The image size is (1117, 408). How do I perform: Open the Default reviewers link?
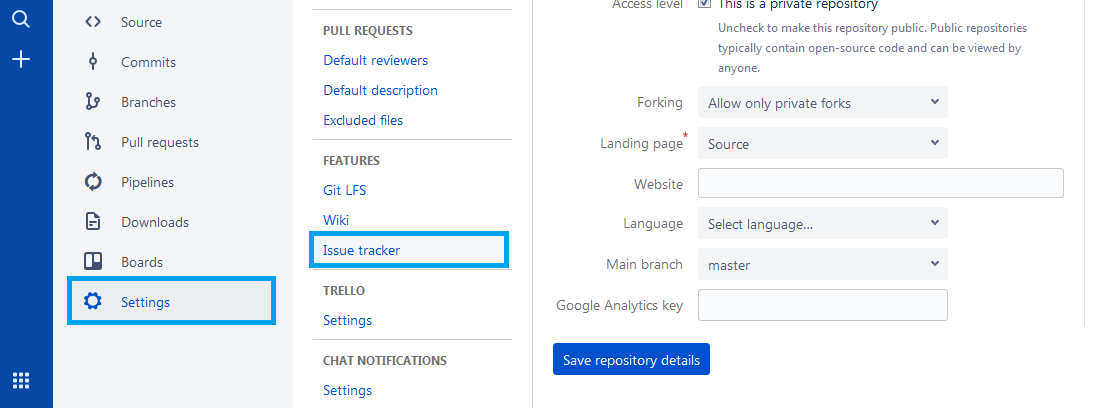(375, 61)
